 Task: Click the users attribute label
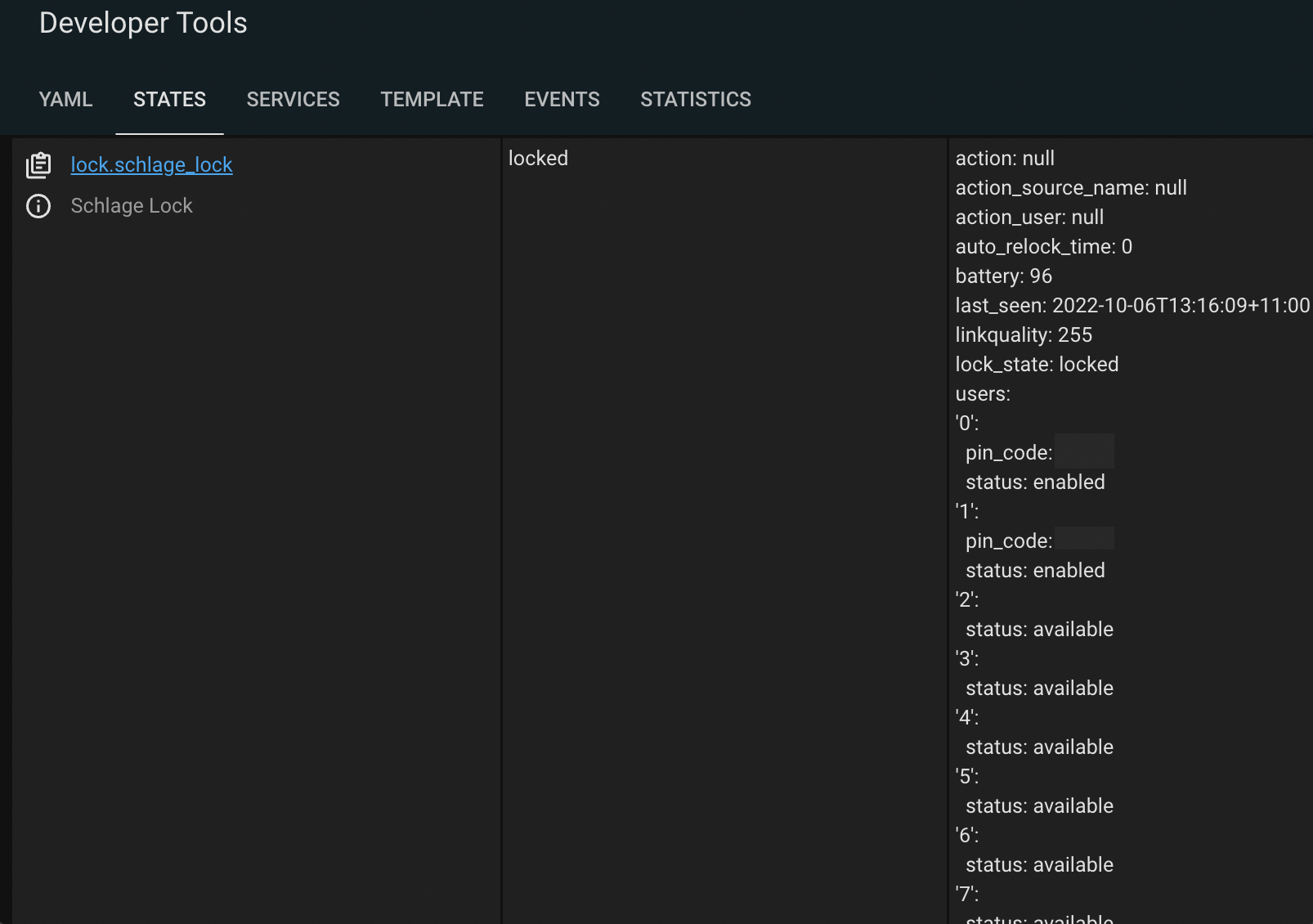pyautogui.click(x=983, y=393)
